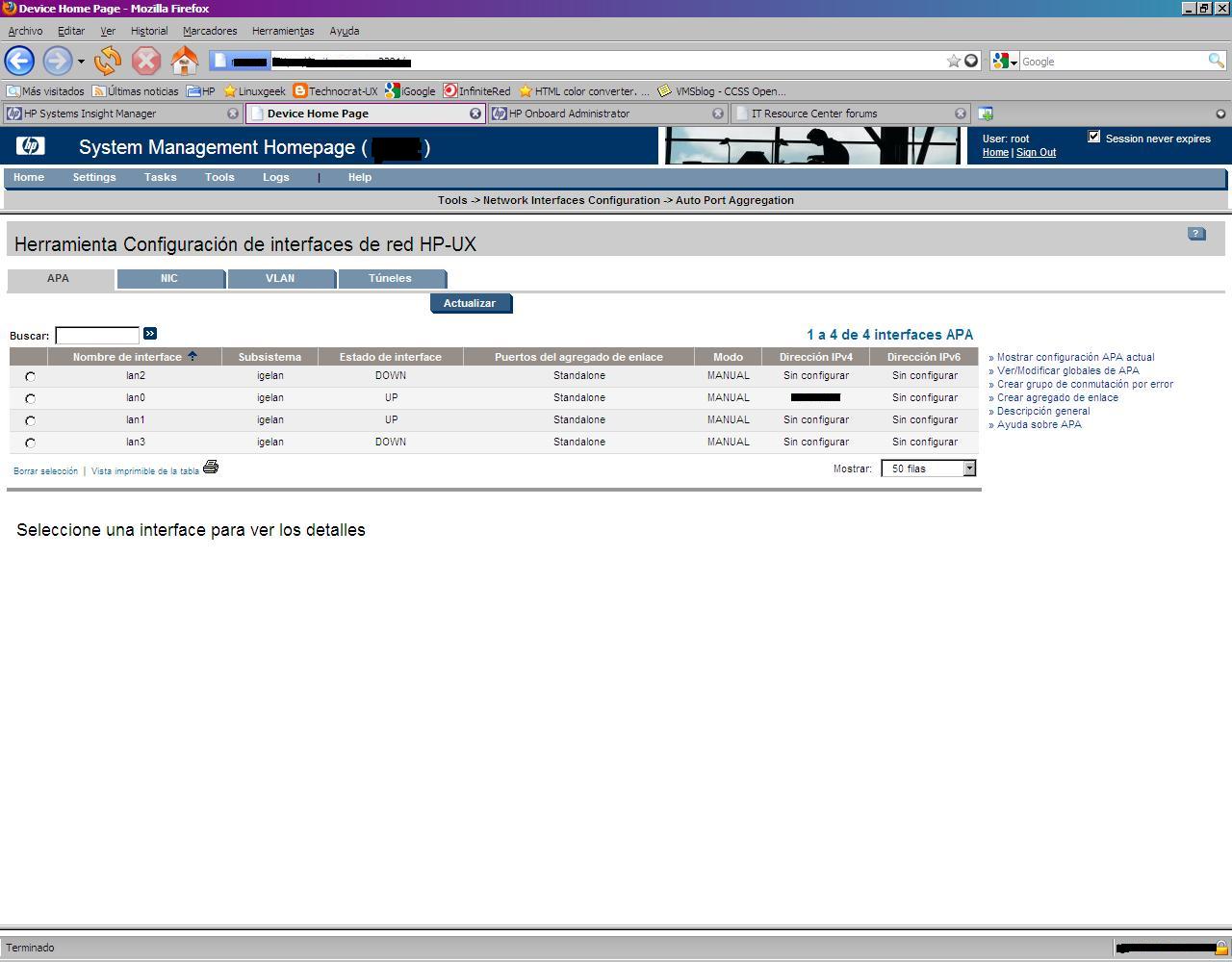1232x962 pixels.
Task: Click the back navigation arrow
Action: 20,62
